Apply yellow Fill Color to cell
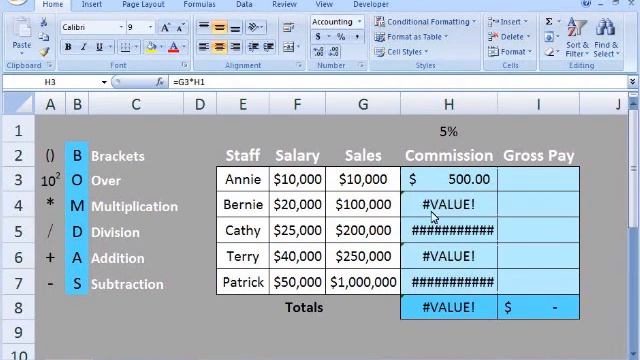Screen dimensions: 640x360 coord(151,47)
